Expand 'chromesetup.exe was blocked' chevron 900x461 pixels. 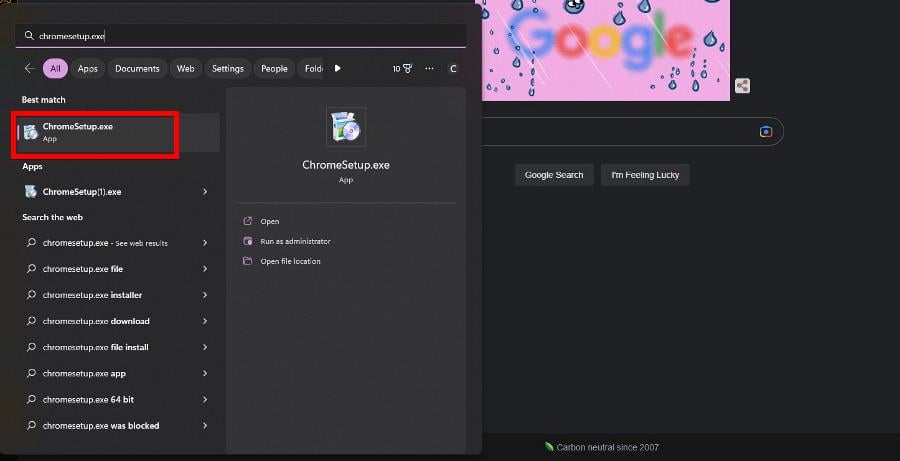(205, 425)
